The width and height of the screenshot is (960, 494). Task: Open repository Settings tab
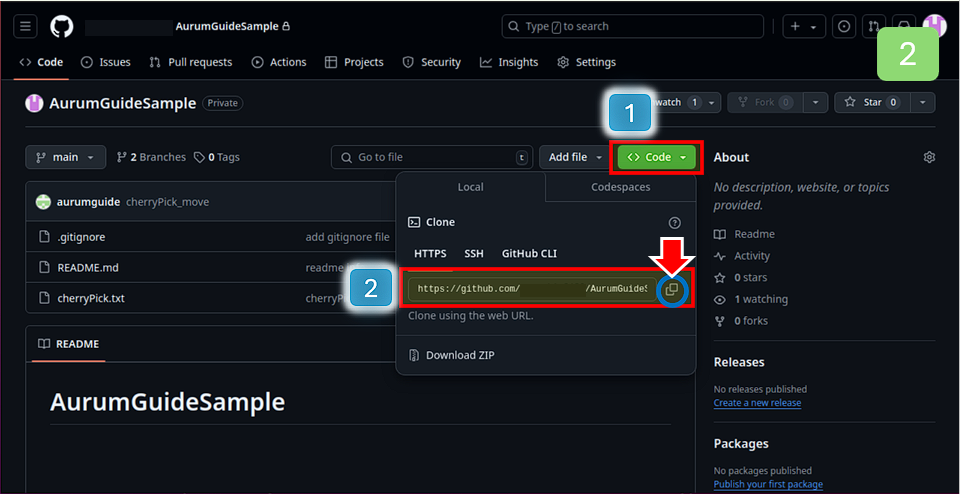tap(586, 62)
